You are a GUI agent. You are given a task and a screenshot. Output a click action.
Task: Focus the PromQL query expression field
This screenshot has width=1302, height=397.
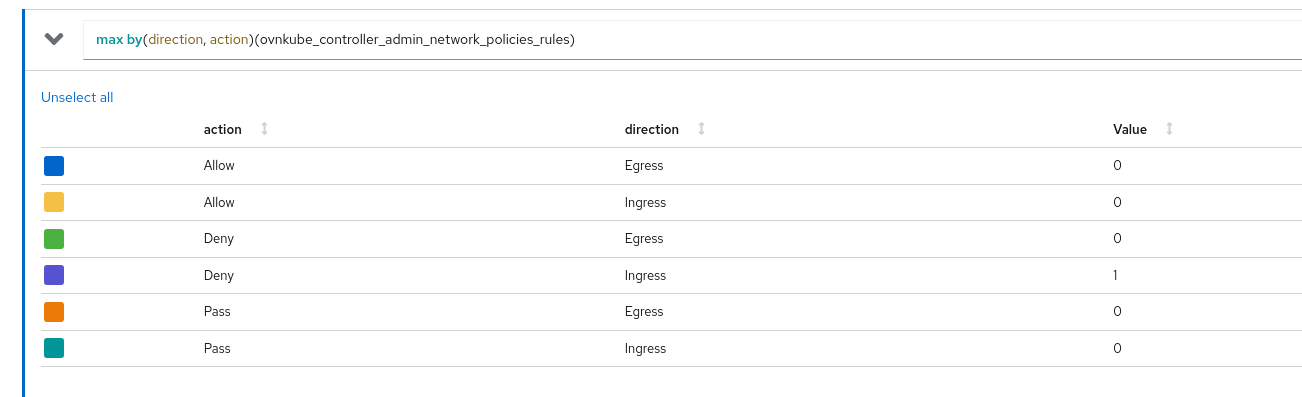692,40
